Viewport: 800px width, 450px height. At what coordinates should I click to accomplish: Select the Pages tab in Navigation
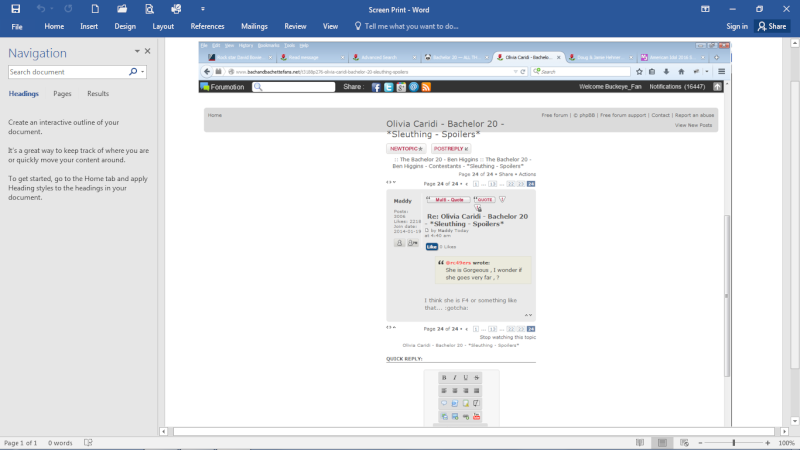62,94
